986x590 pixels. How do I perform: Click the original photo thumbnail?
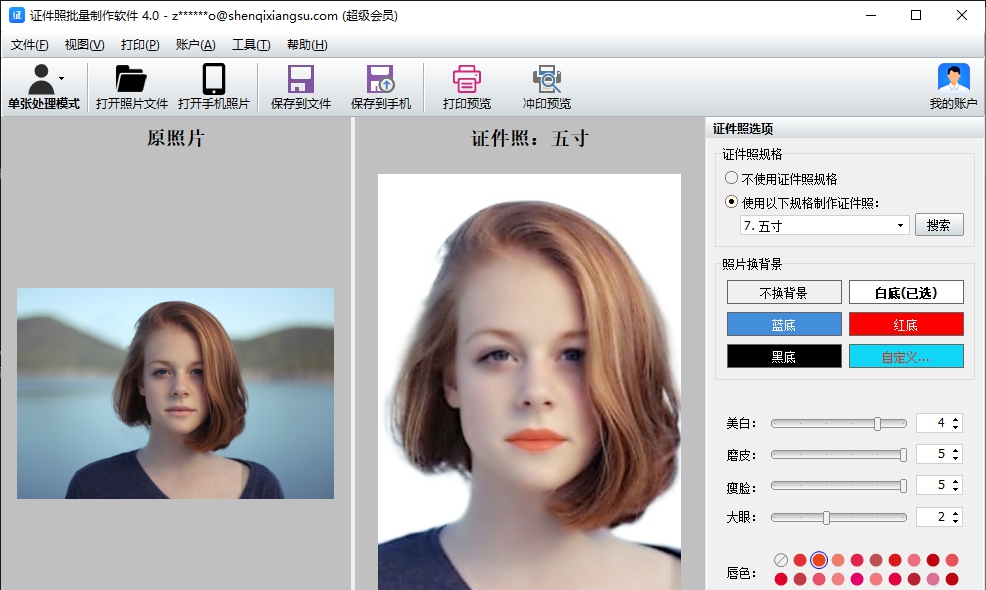(x=175, y=393)
